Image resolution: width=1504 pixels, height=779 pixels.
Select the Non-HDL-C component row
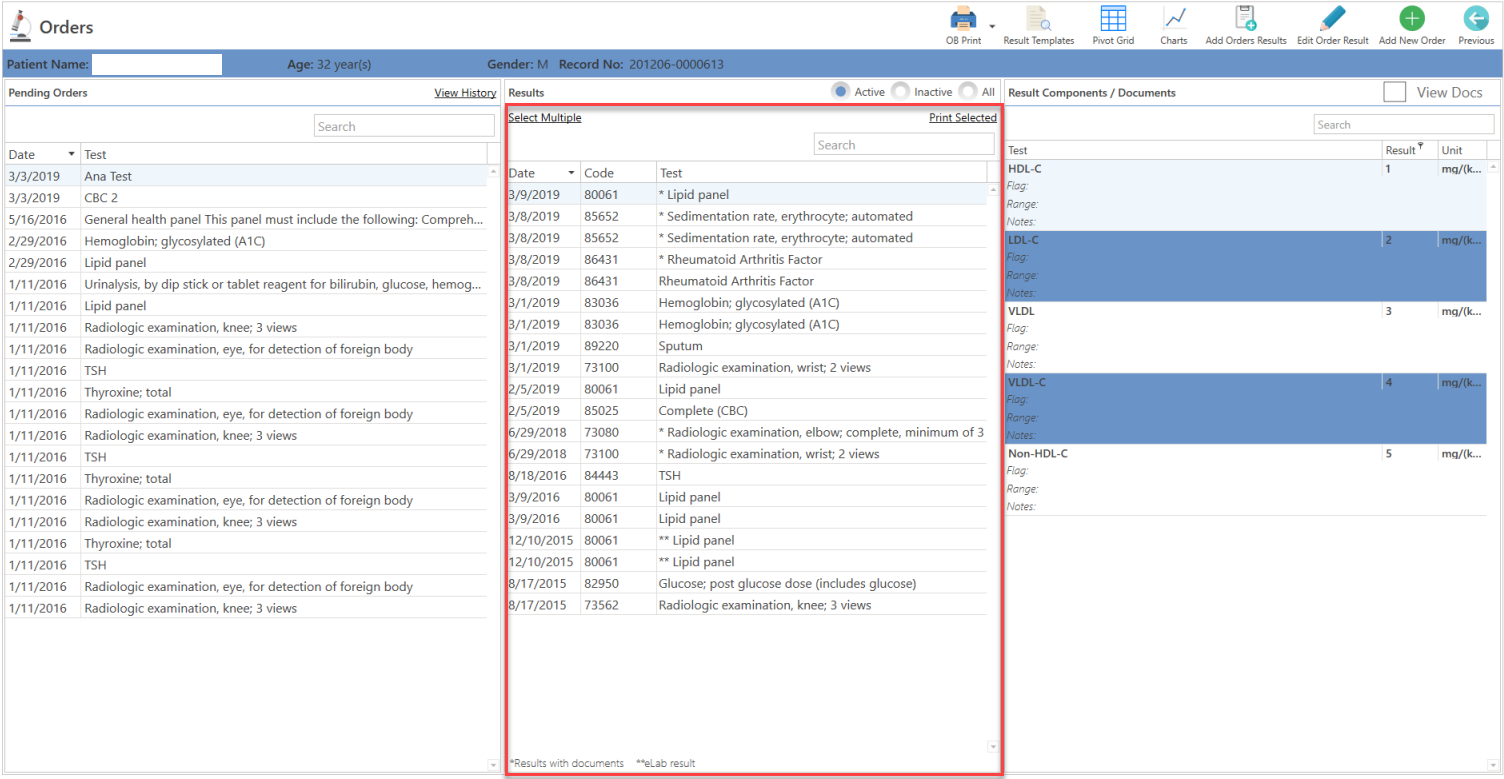click(1246, 479)
